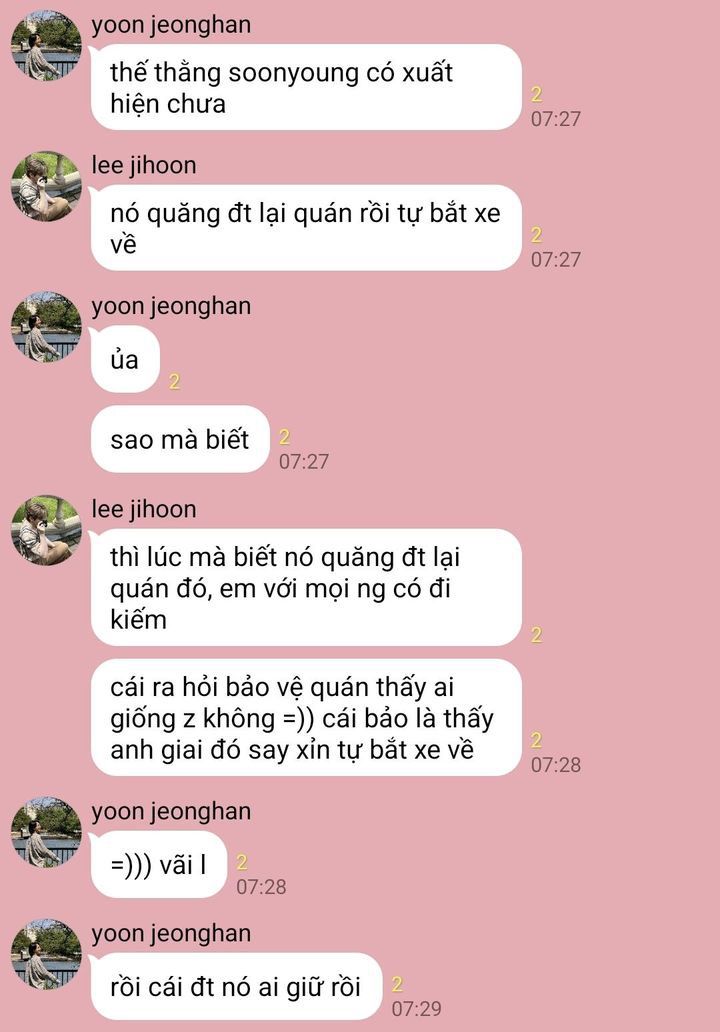Tap yoon jeonghan's avatar next to 'ủa'
The width and height of the screenshot is (720, 1032).
[x=46, y=327]
